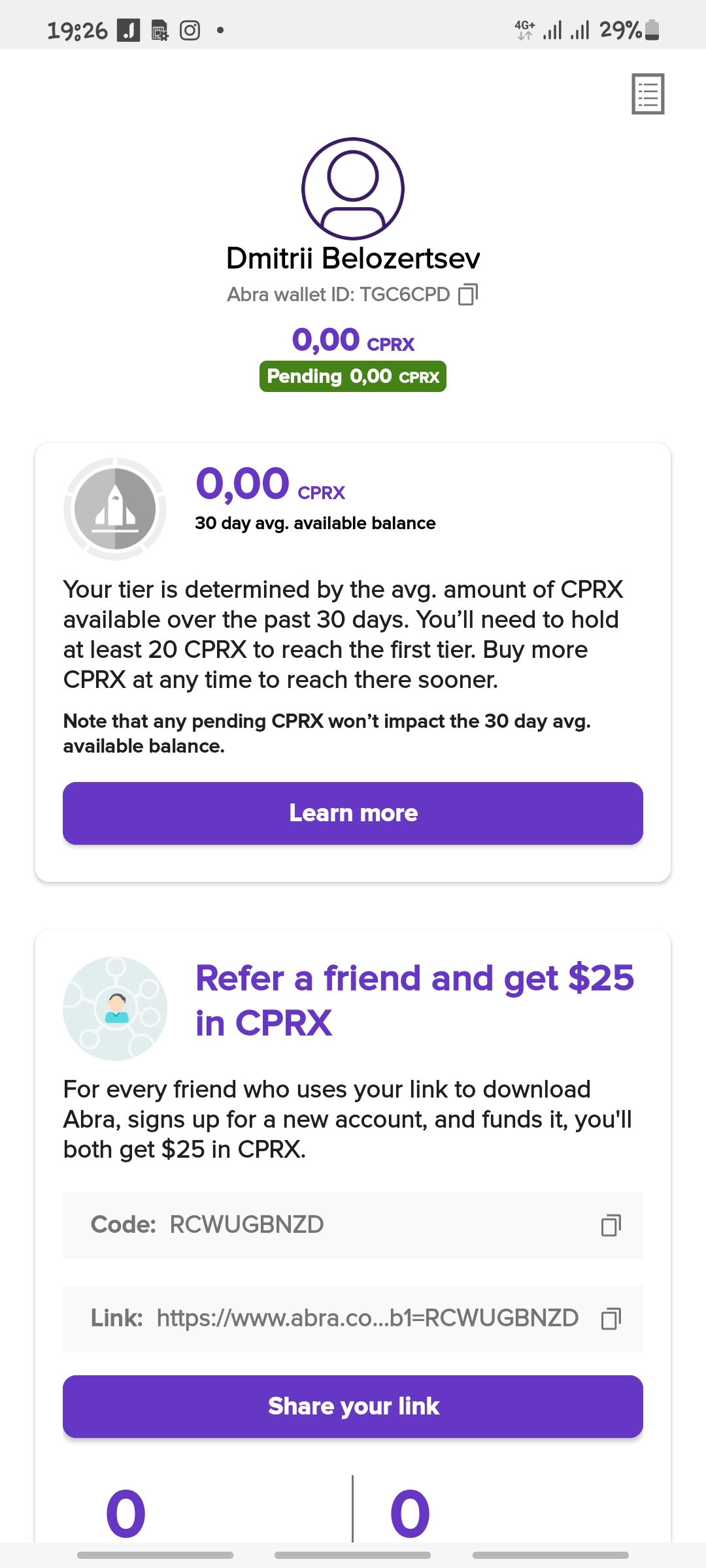Tap the battery indicator in status bar
The image size is (706, 1568).
(x=652, y=30)
